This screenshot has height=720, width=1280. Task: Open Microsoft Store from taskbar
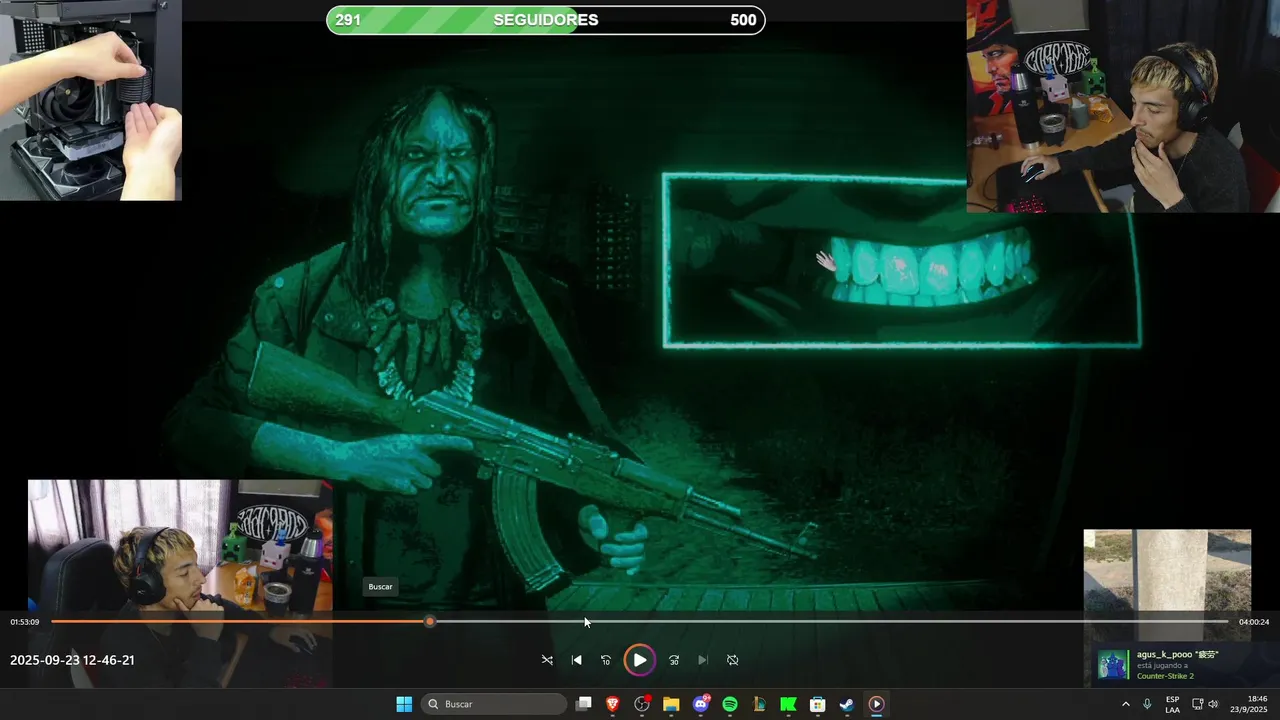(817, 704)
